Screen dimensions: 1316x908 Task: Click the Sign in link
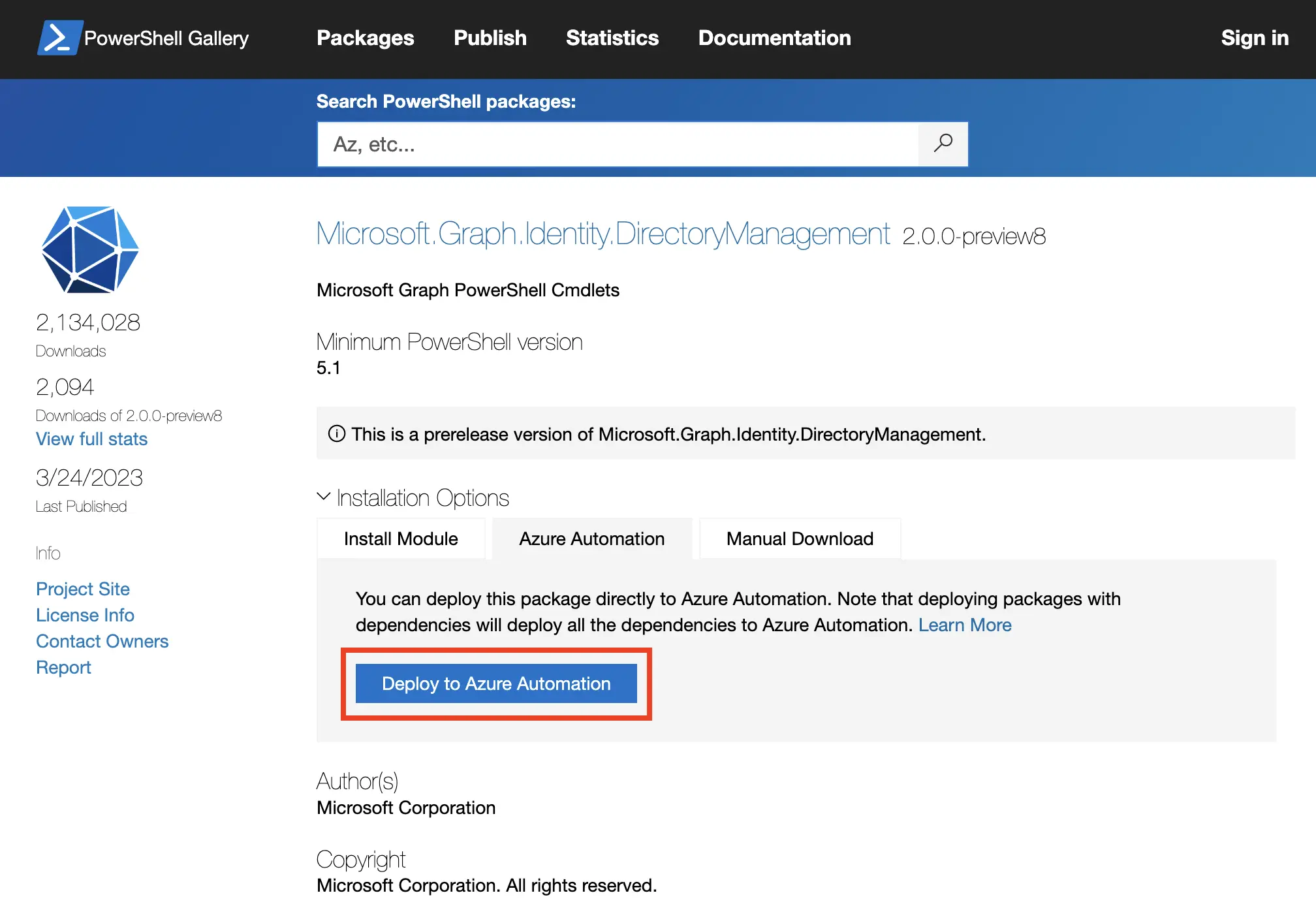click(1254, 38)
